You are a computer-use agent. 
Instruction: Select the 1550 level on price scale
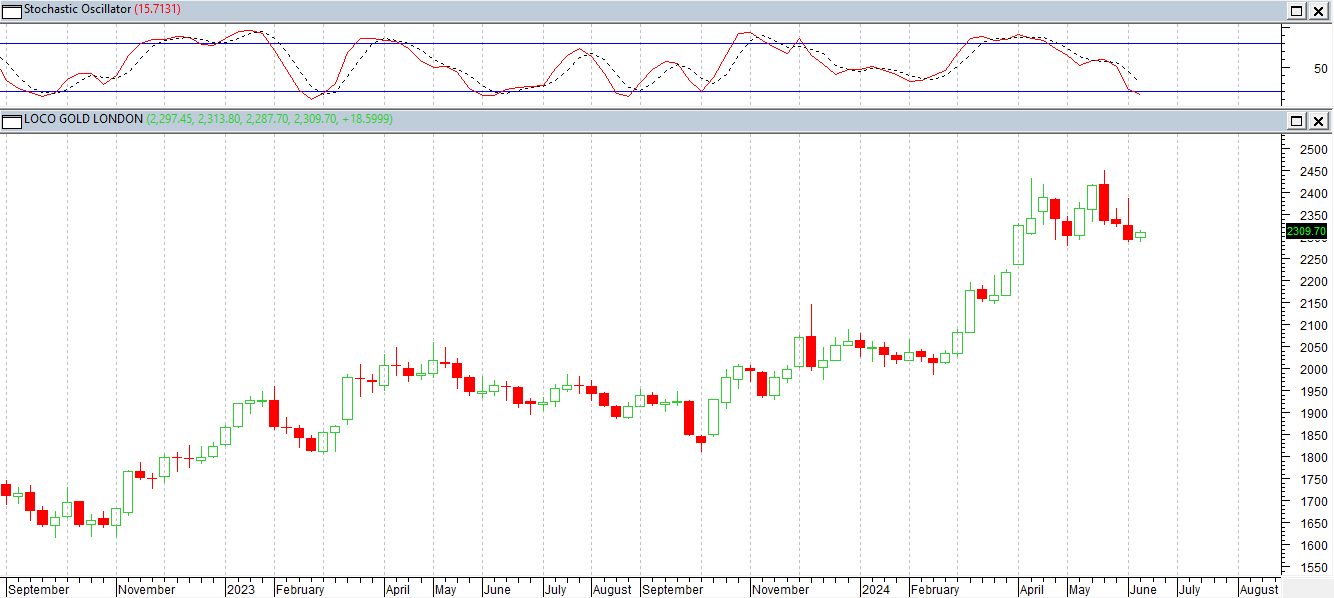[1314, 568]
